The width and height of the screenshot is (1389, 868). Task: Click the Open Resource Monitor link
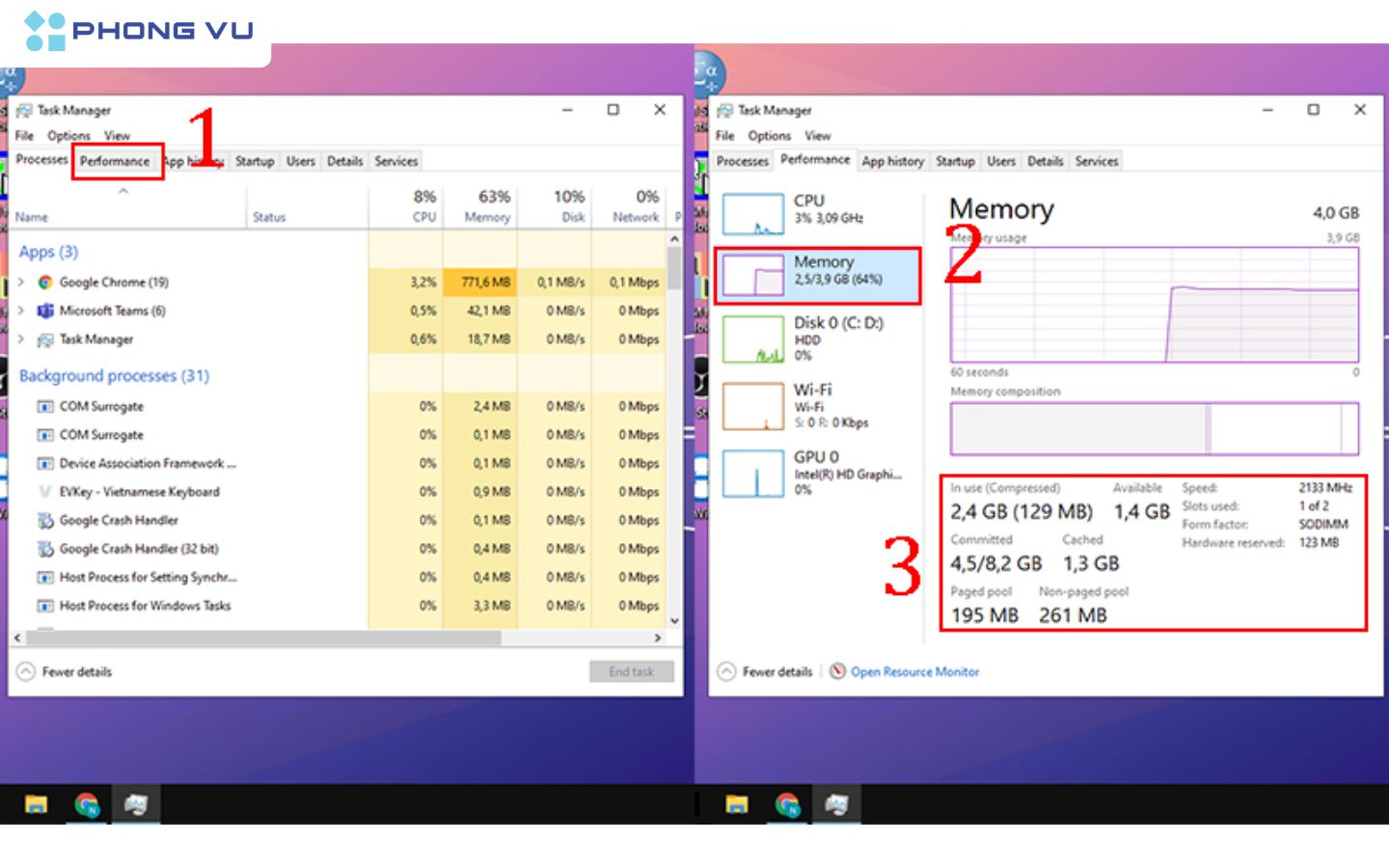tap(914, 671)
